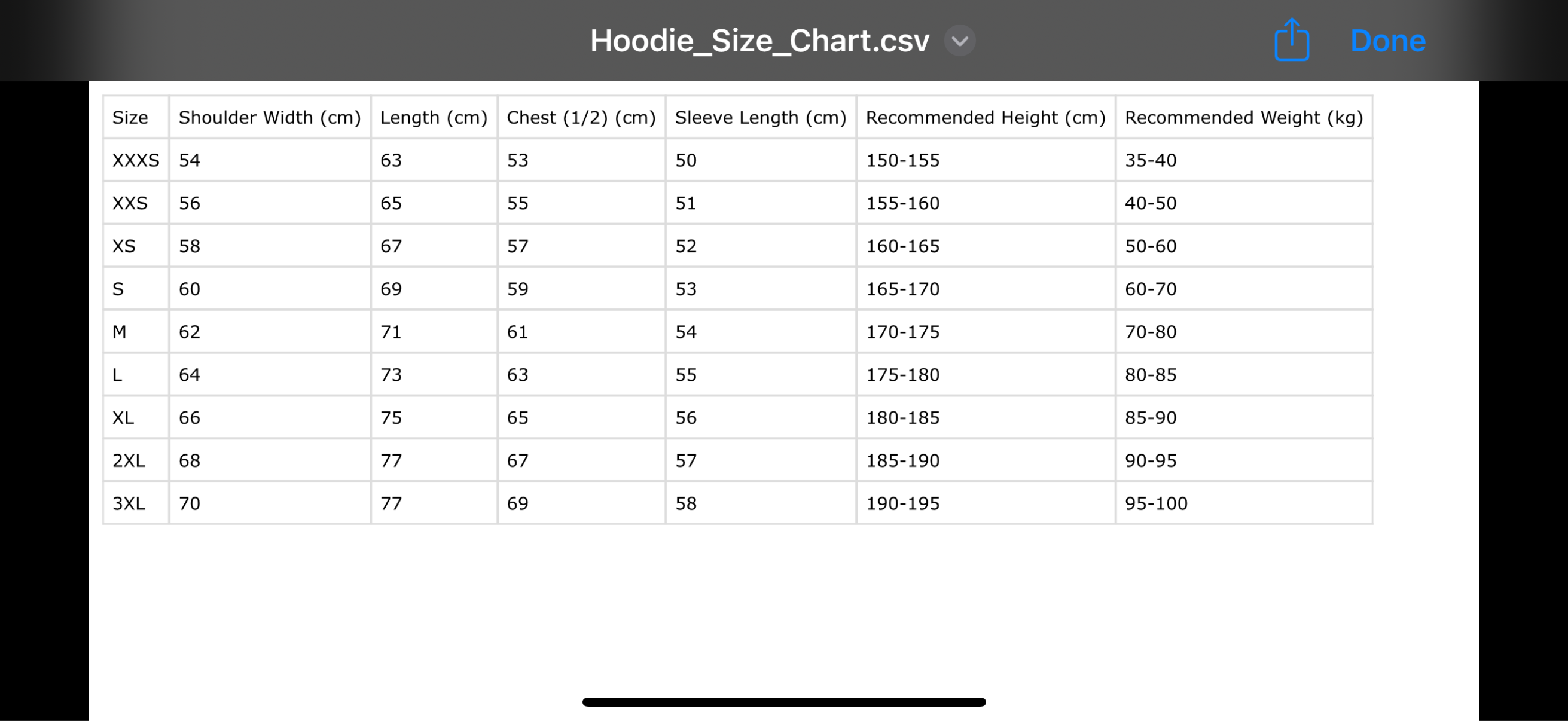1568x721 pixels.
Task: Select the 2XL sleeve length value 57
Action: click(x=686, y=460)
